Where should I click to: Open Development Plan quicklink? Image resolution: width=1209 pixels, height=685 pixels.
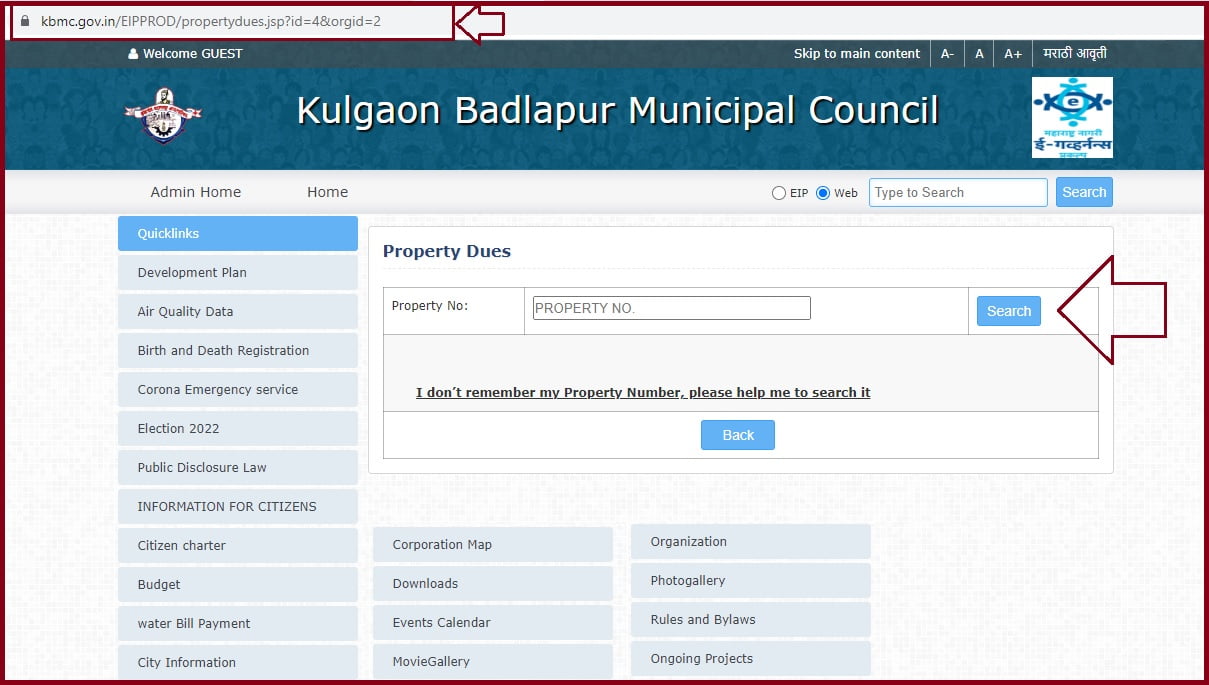(x=238, y=272)
